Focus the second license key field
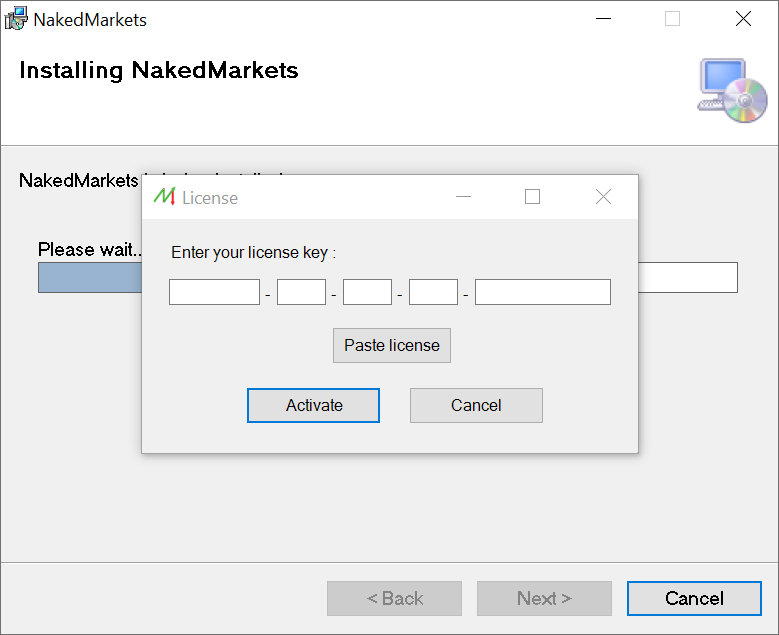 (x=301, y=292)
